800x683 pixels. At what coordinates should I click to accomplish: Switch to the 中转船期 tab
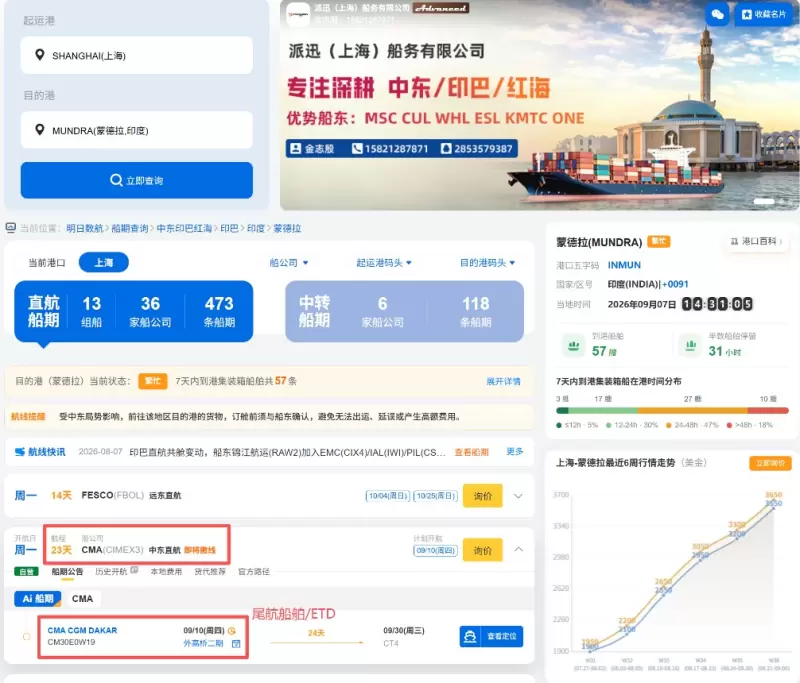pos(405,312)
